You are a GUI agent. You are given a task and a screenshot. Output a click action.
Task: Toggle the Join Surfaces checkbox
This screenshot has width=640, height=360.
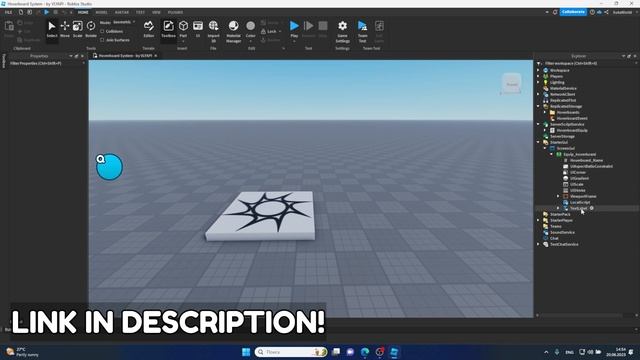102,40
